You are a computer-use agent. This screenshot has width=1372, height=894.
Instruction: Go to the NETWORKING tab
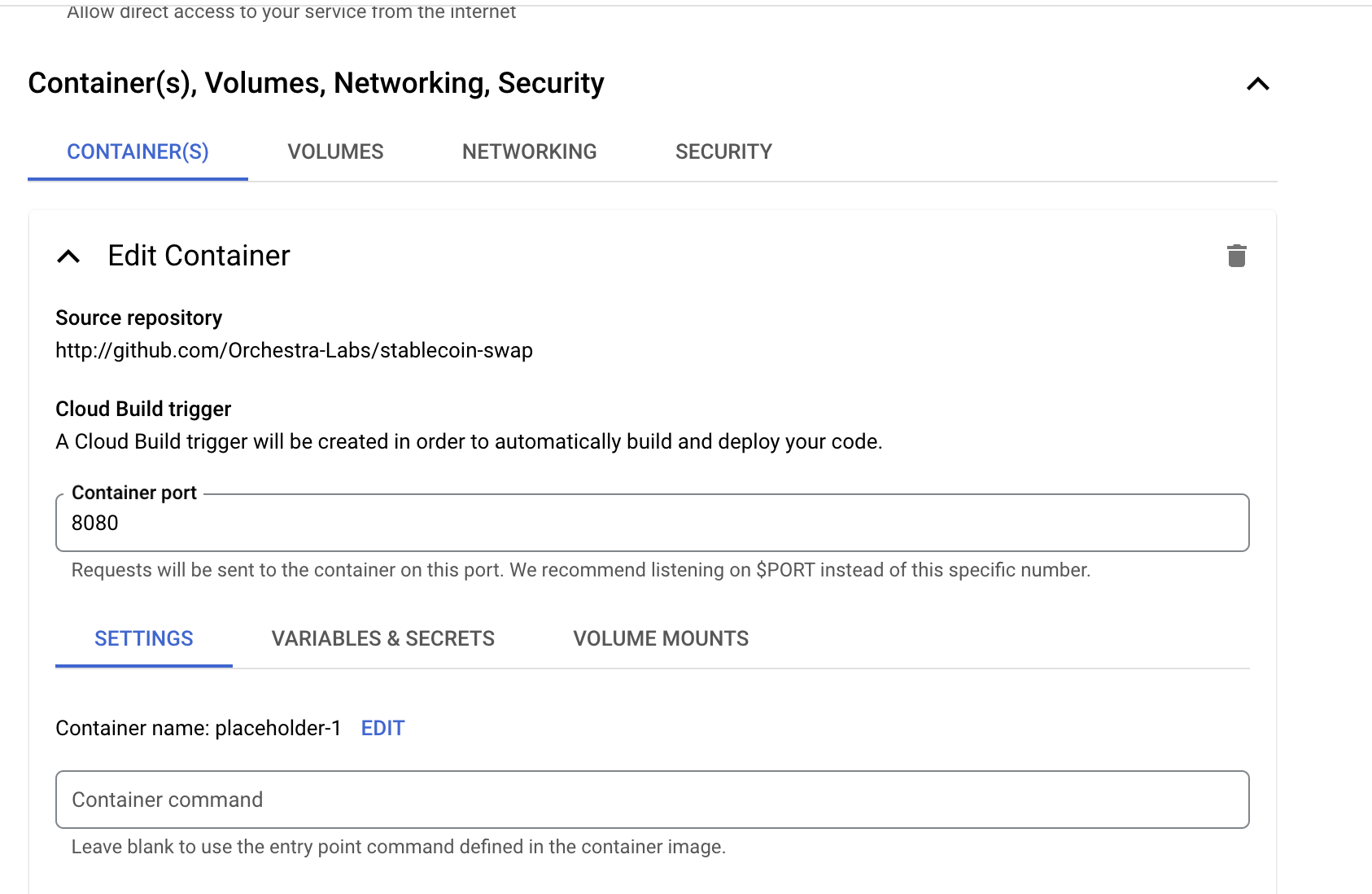point(529,152)
